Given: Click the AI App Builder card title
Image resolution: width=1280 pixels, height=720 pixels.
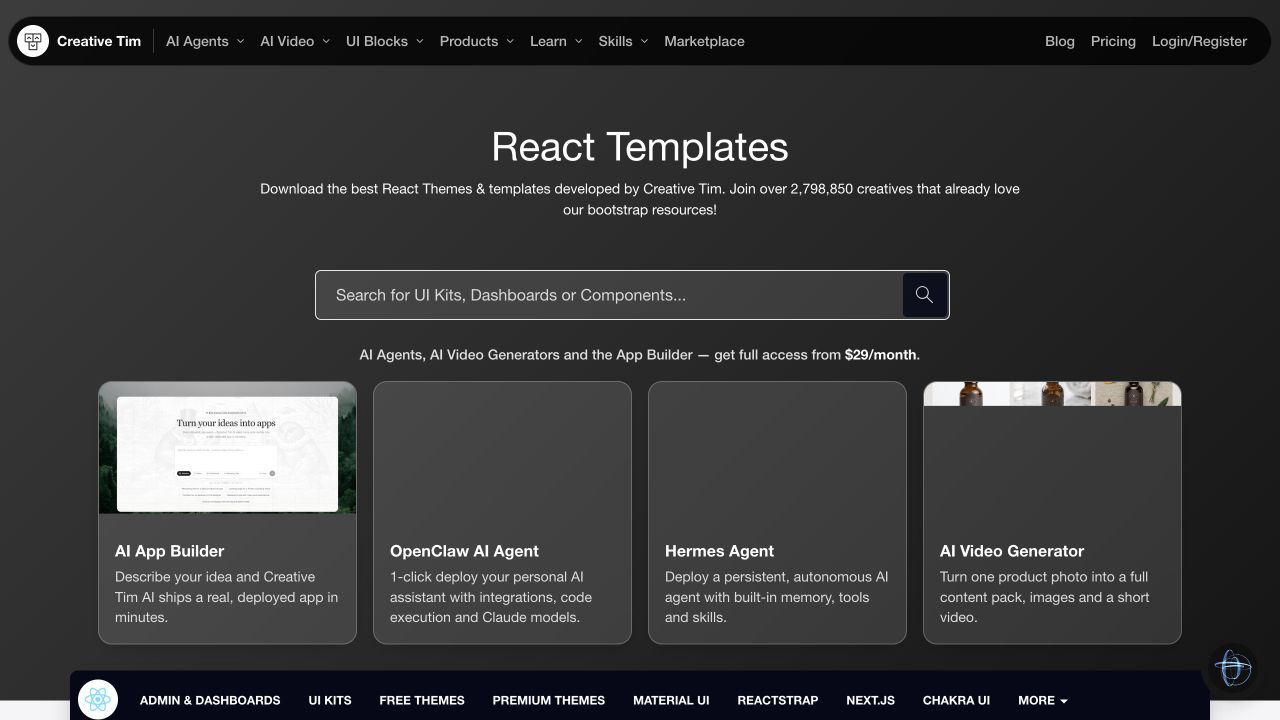Looking at the screenshot, I should click(x=170, y=551).
